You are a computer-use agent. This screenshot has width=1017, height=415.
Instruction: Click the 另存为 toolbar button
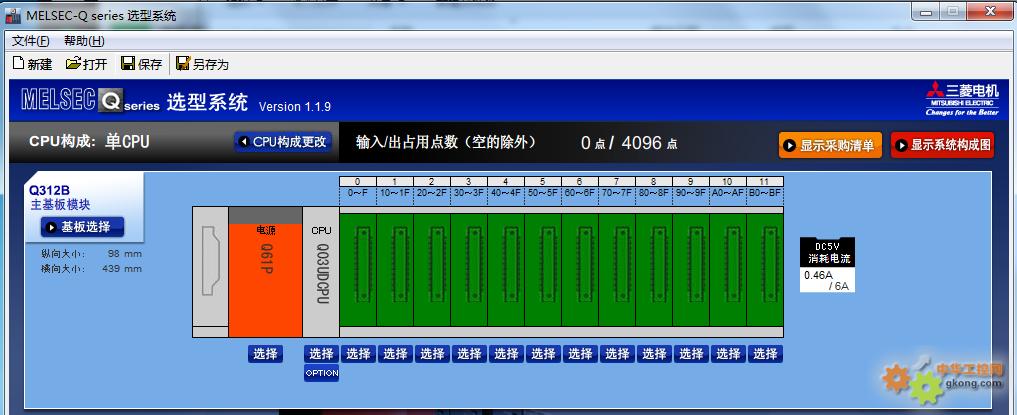tap(202, 64)
